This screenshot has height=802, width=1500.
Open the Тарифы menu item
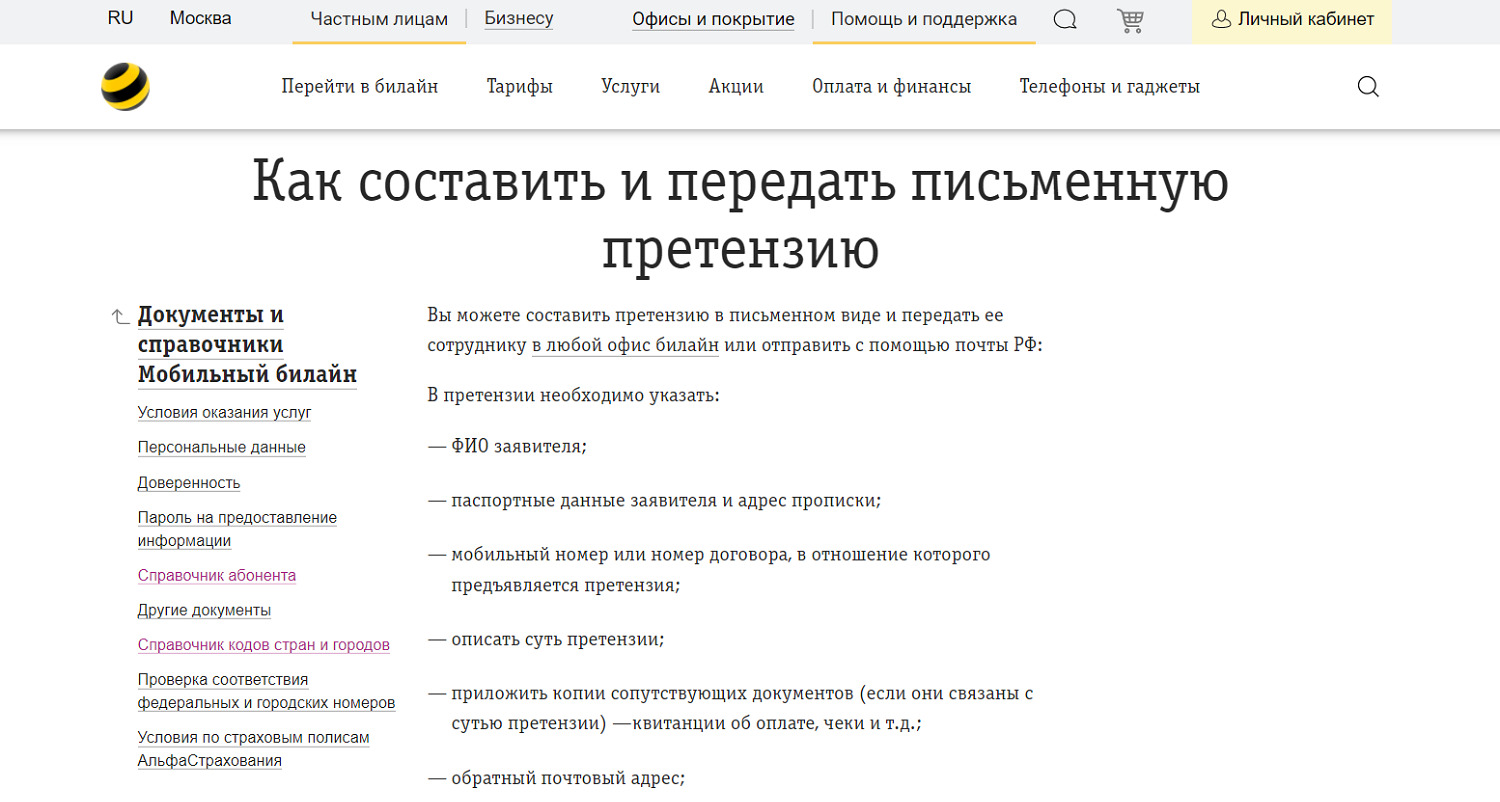pyautogui.click(x=520, y=87)
